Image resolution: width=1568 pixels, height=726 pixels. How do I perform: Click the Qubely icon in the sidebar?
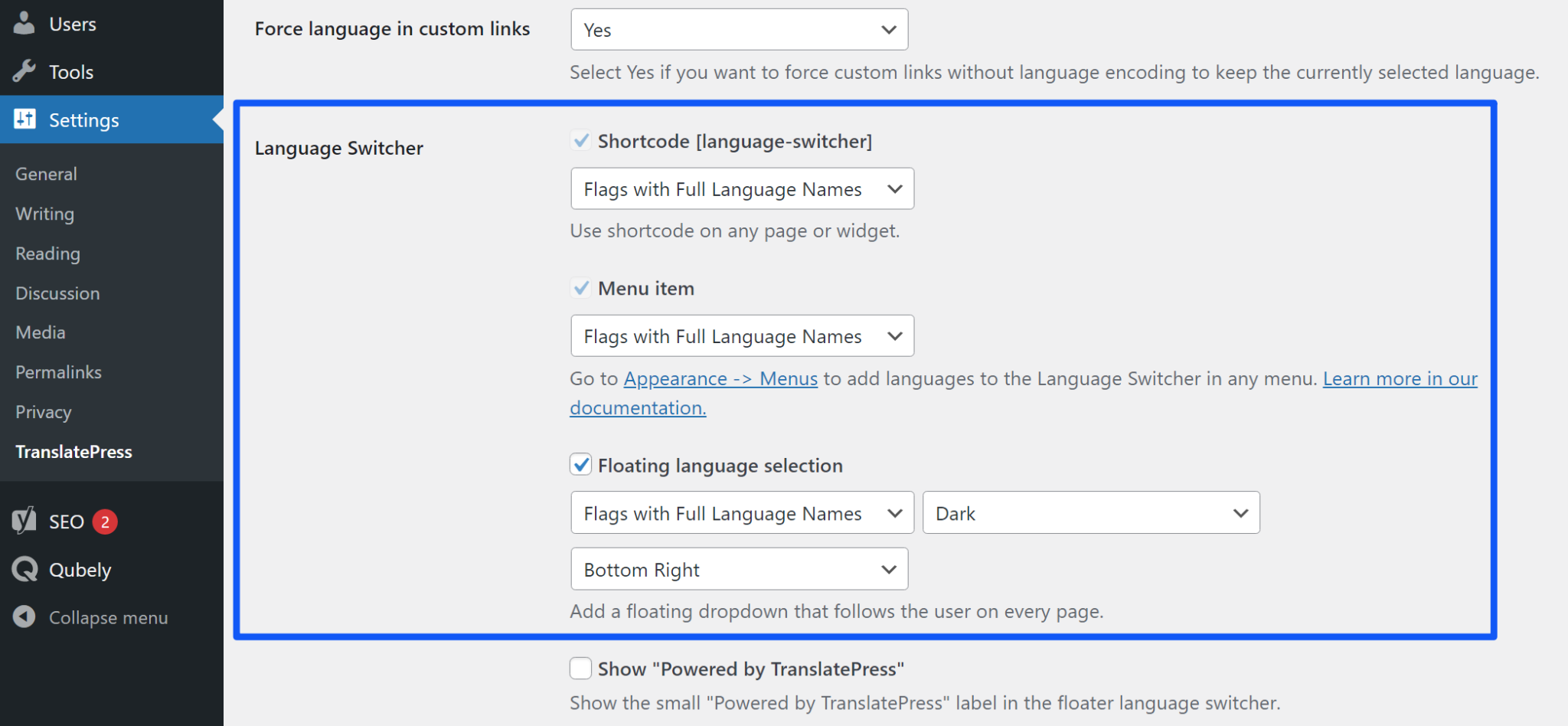pyautogui.click(x=24, y=569)
